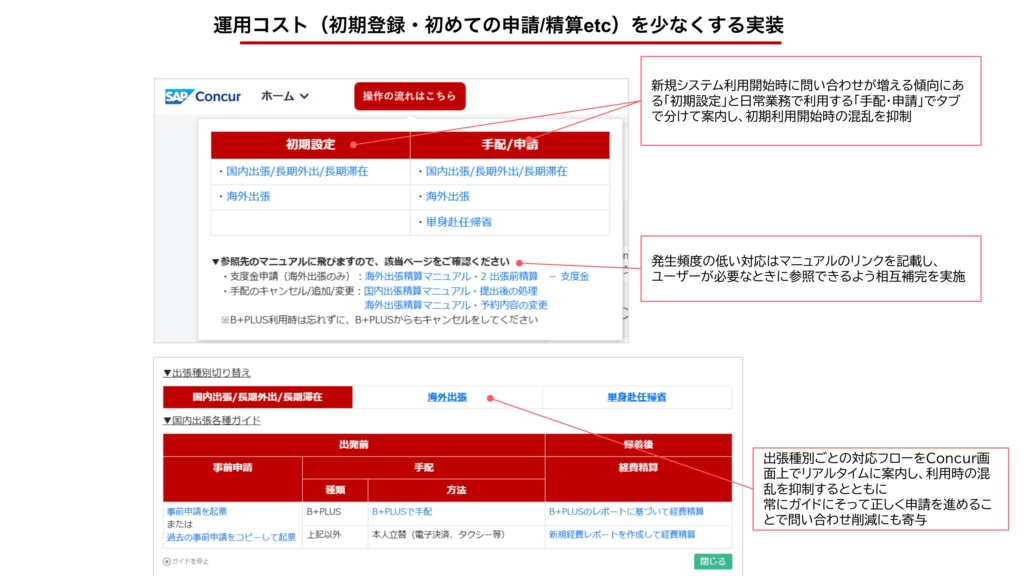Select the 初期設定 tab header
This screenshot has height=576, width=1024.
point(310,144)
